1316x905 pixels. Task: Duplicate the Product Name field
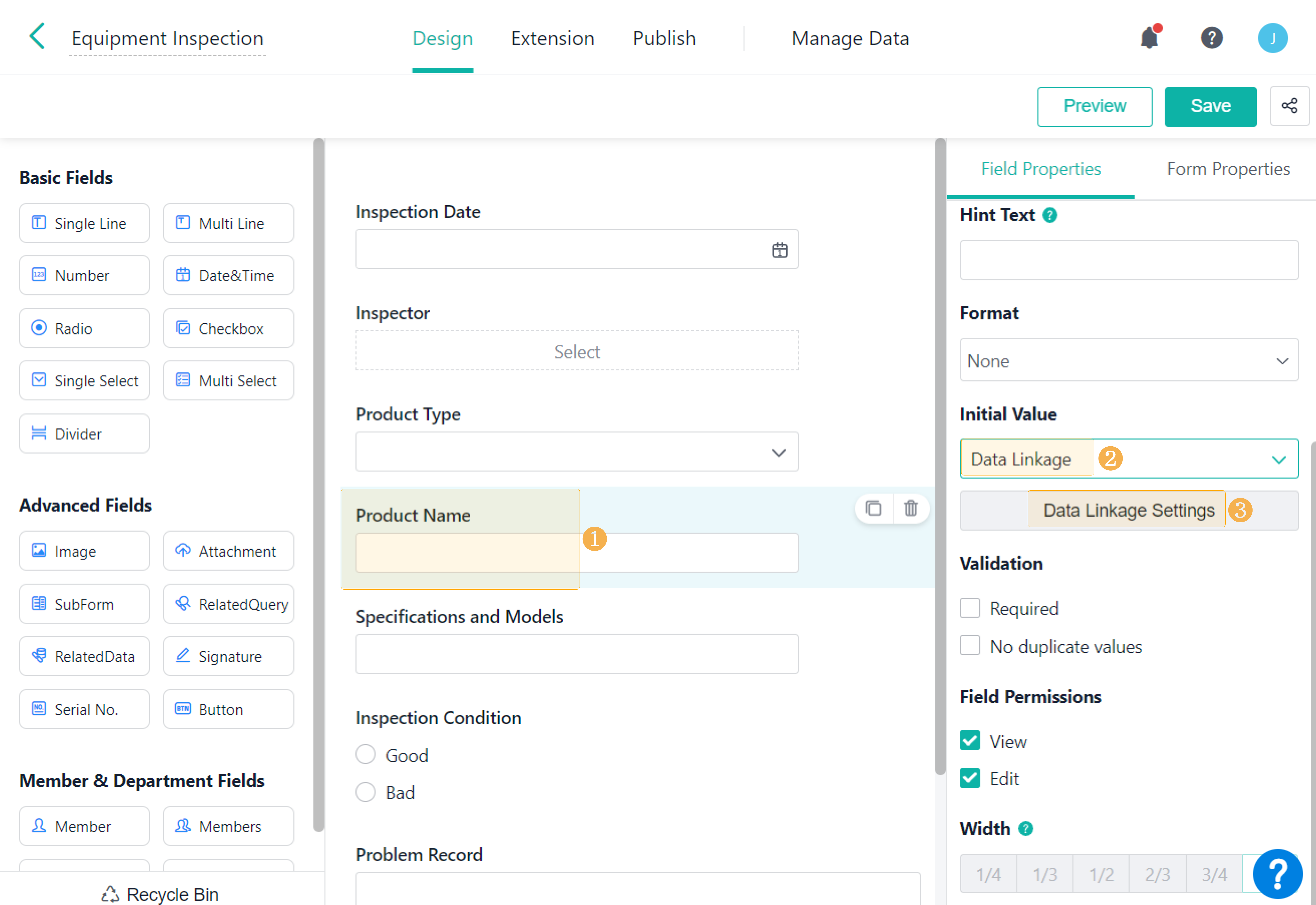pyautogui.click(x=874, y=508)
